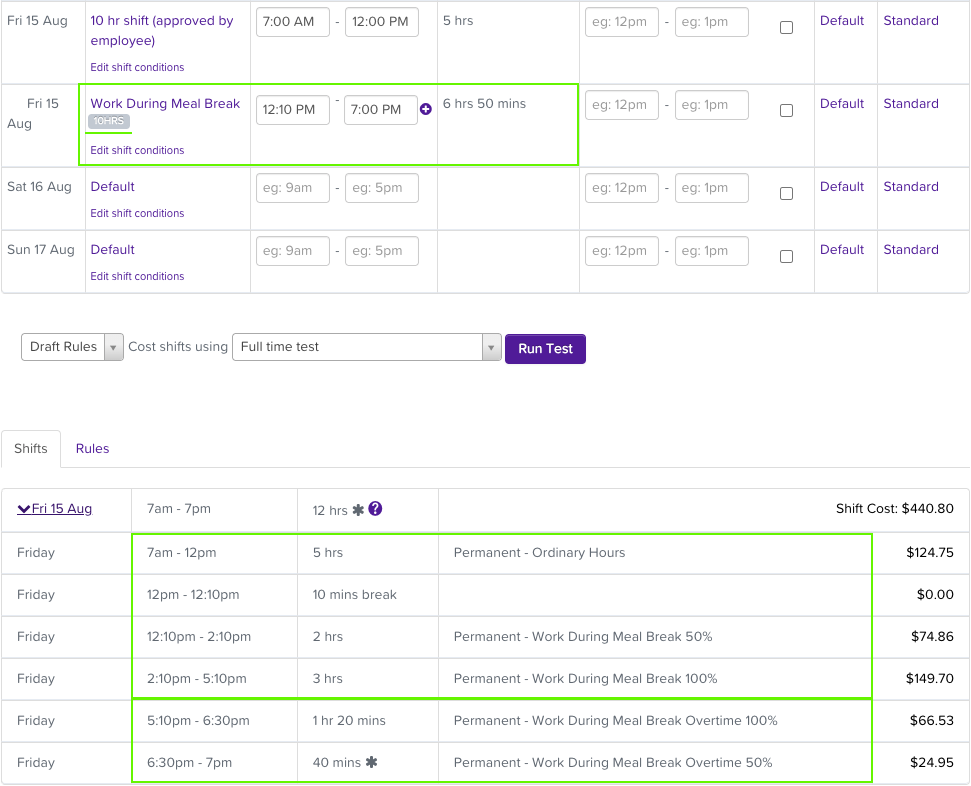The height and width of the screenshot is (786, 971).
Task: Click the 10HRS tag badge
Action: coord(109,121)
